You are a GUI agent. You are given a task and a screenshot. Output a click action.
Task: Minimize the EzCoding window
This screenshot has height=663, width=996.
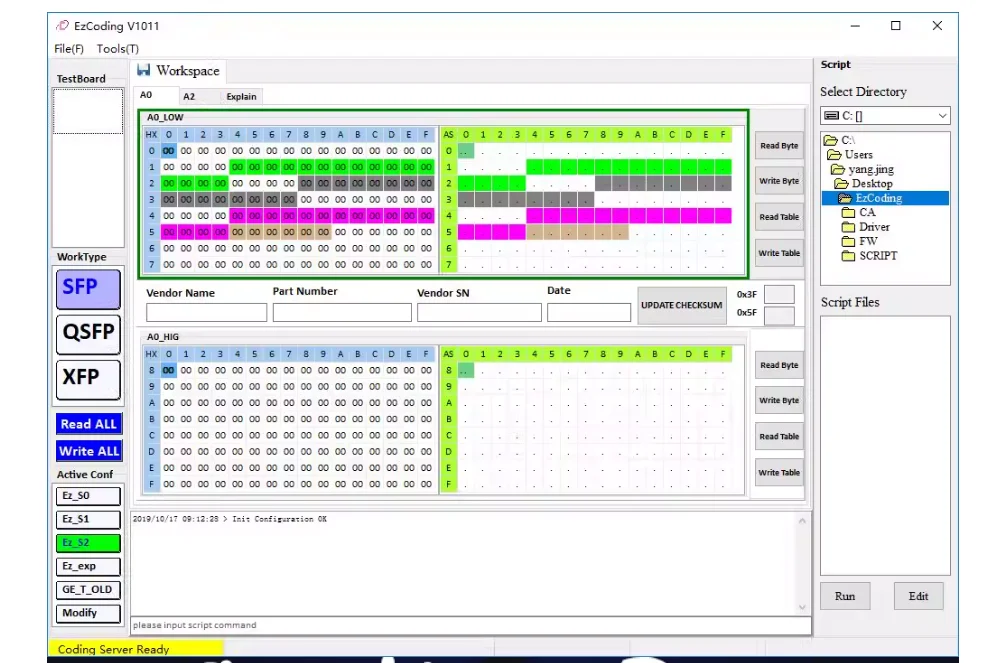tap(855, 25)
